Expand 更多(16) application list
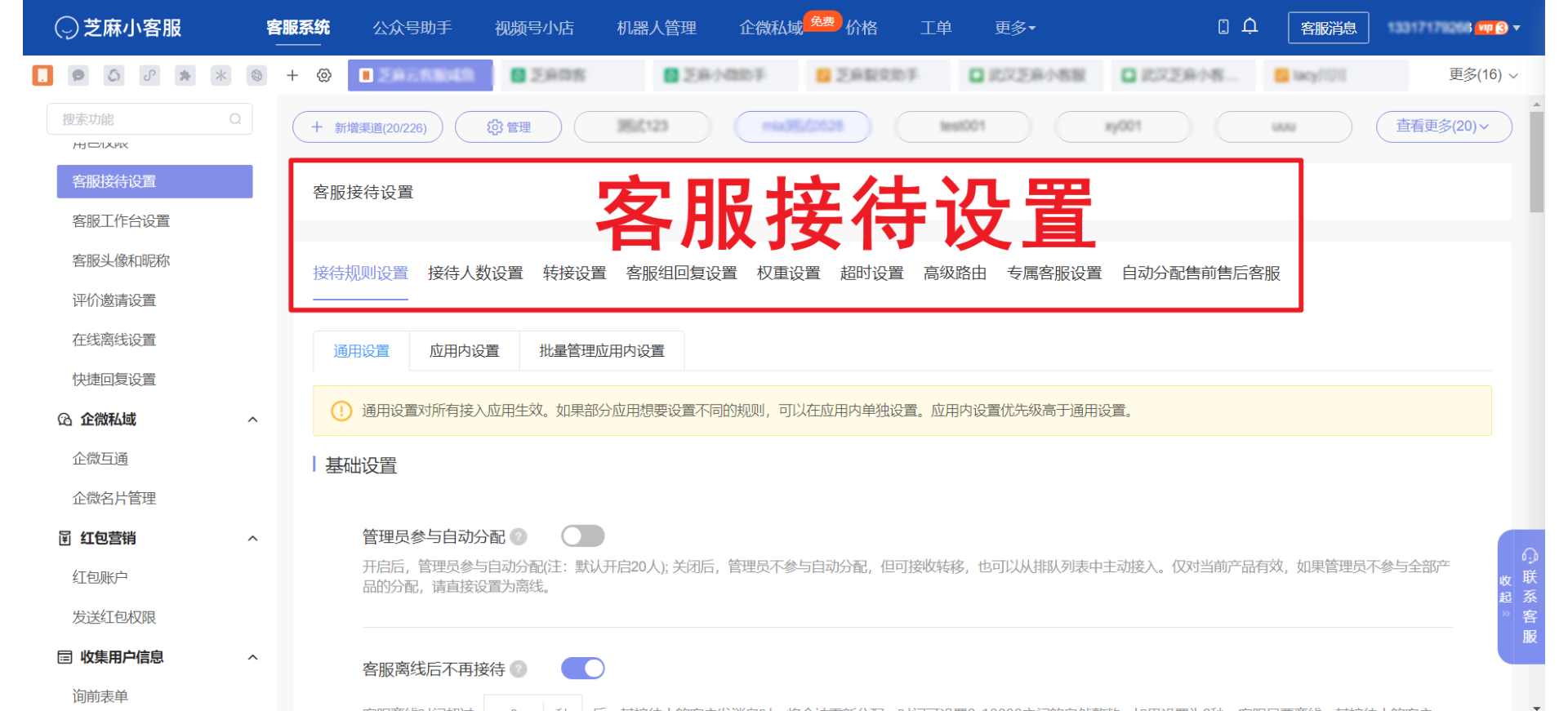Viewport: 1568px width, 711px height. (1483, 74)
